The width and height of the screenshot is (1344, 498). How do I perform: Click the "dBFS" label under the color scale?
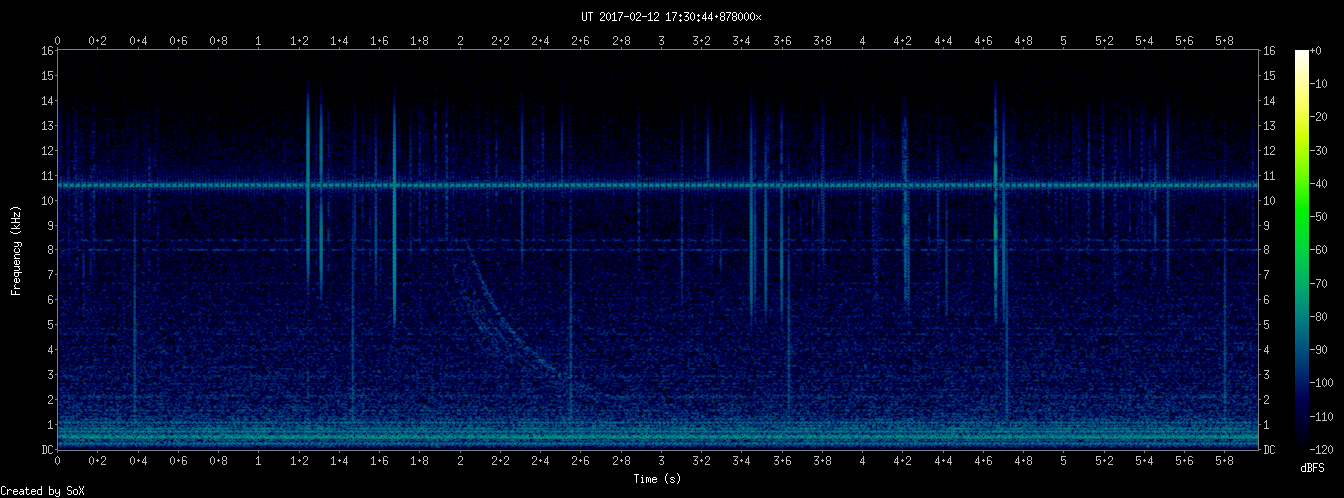1313,467
